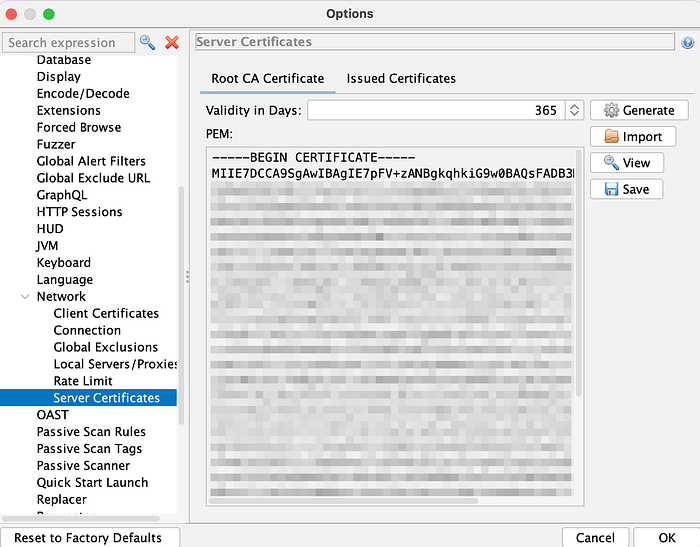Click the Validity in Days field
The image size is (700, 547).
click(x=436, y=110)
